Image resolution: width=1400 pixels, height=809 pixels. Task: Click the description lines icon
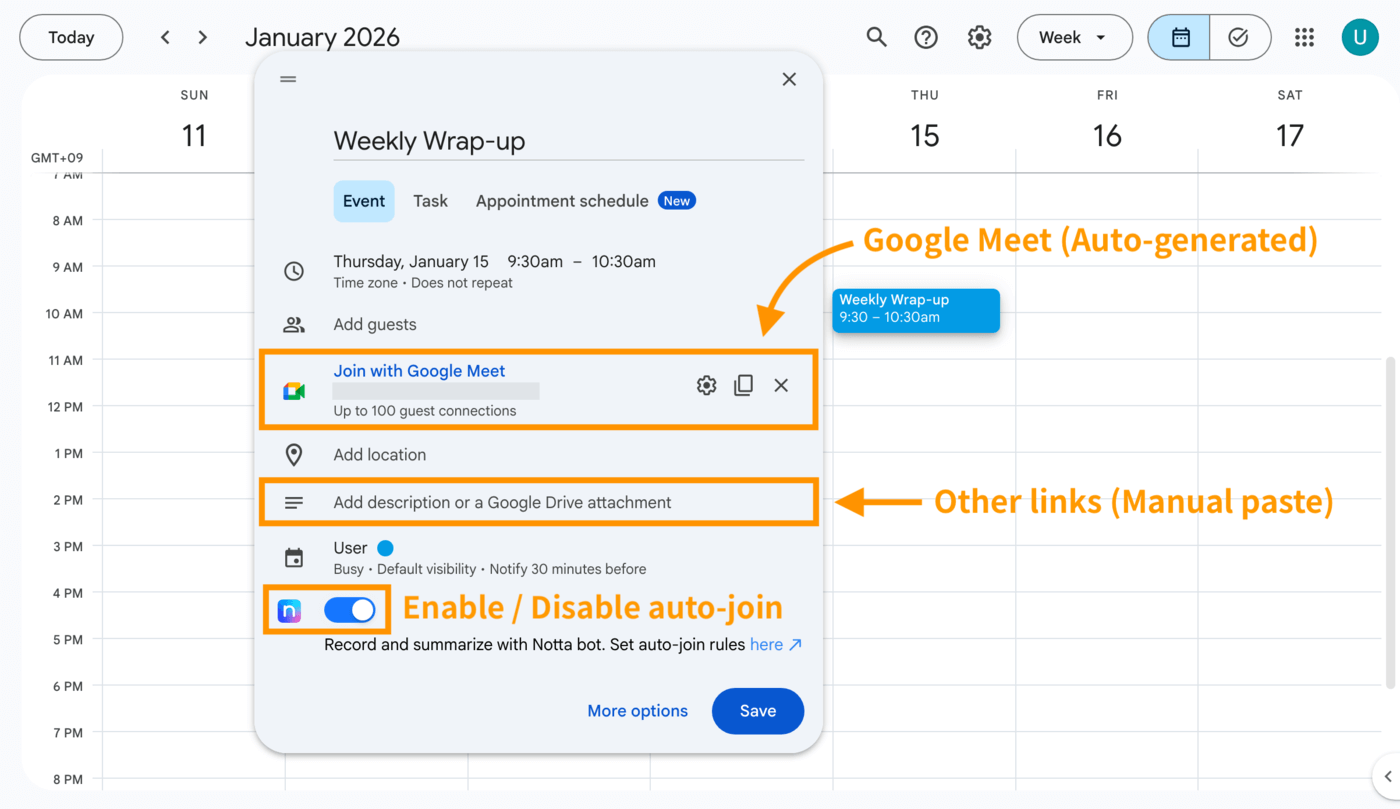coord(294,503)
